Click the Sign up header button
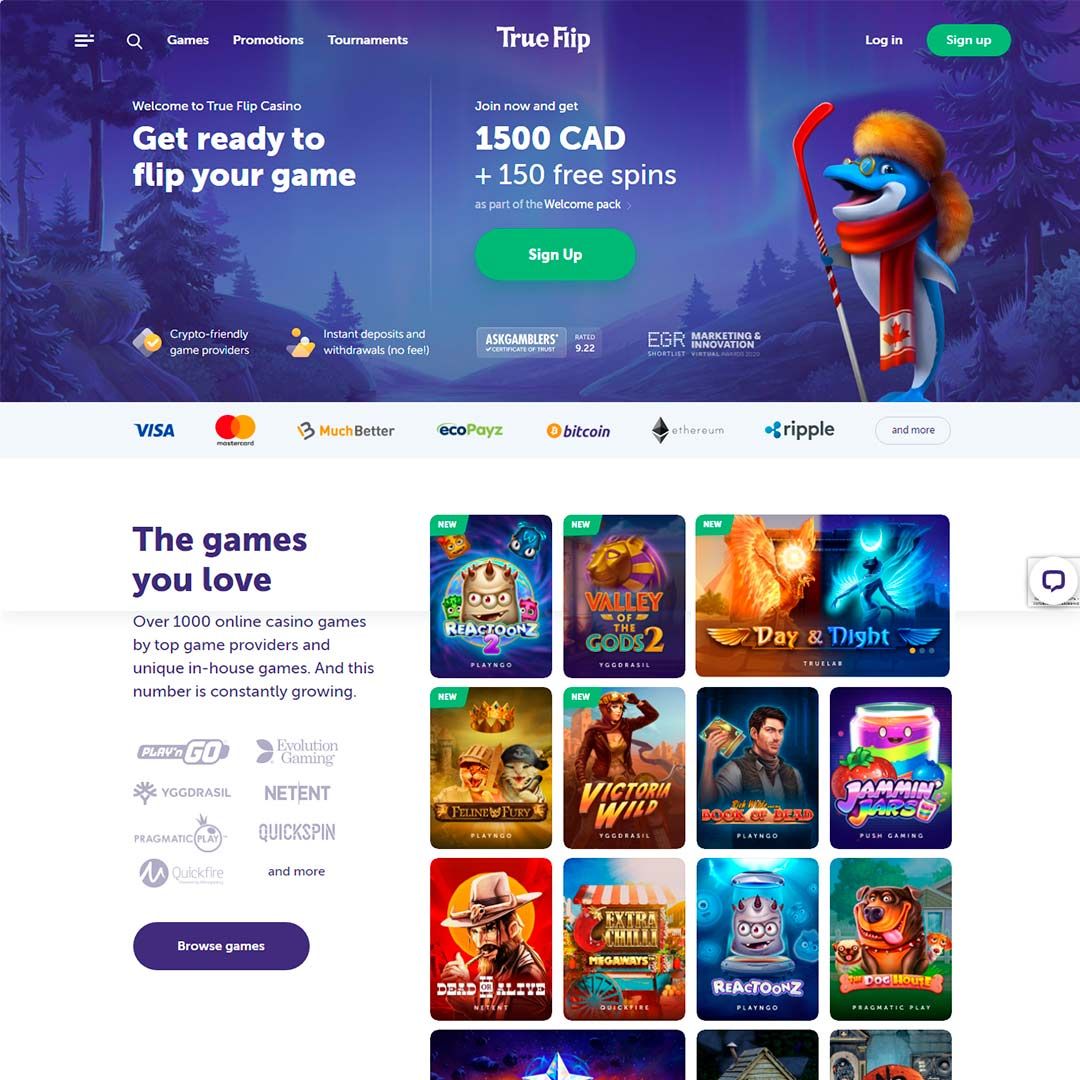Viewport: 1080px width, 1080px height. click(968, 40)
